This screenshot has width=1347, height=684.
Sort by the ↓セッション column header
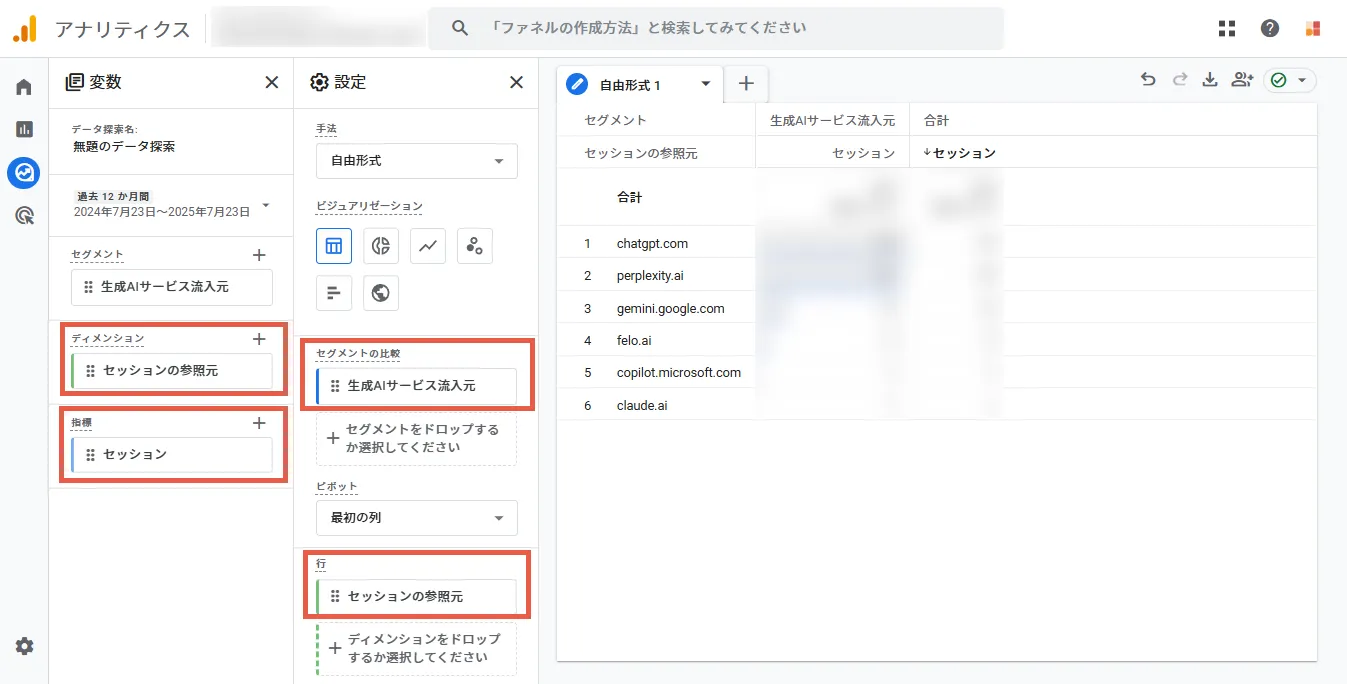pos(960,153)
